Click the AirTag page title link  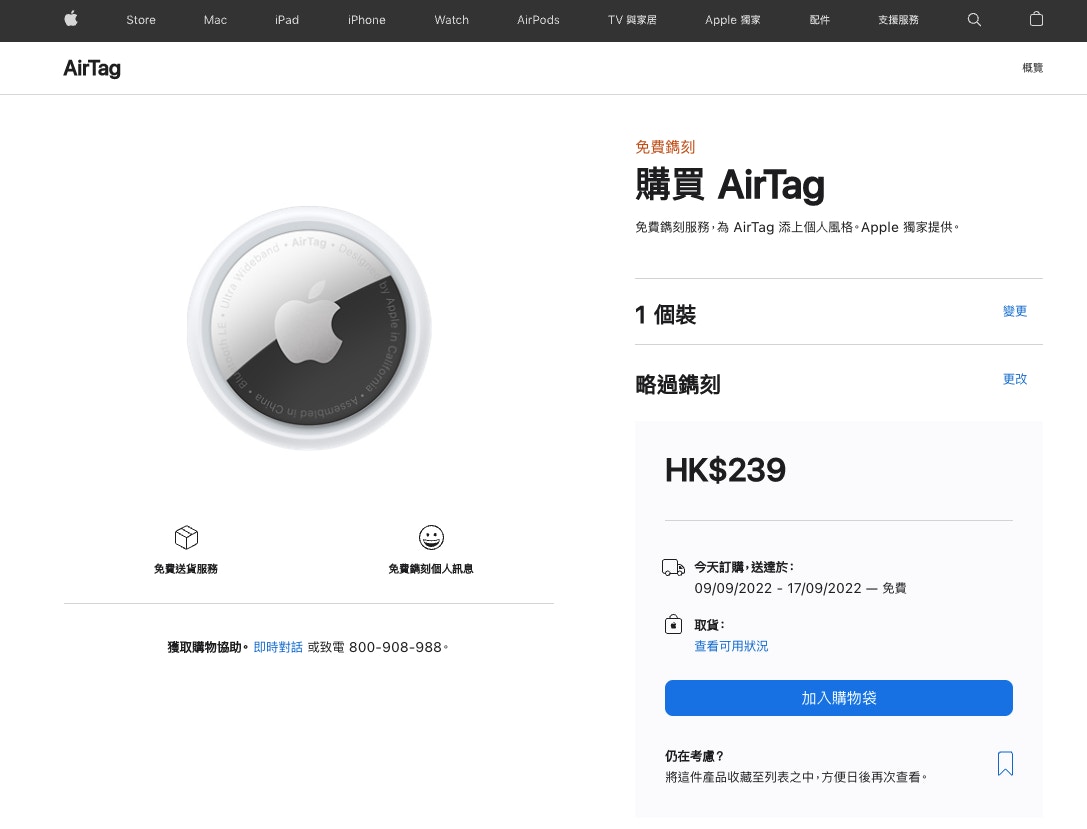click(92, 68)
